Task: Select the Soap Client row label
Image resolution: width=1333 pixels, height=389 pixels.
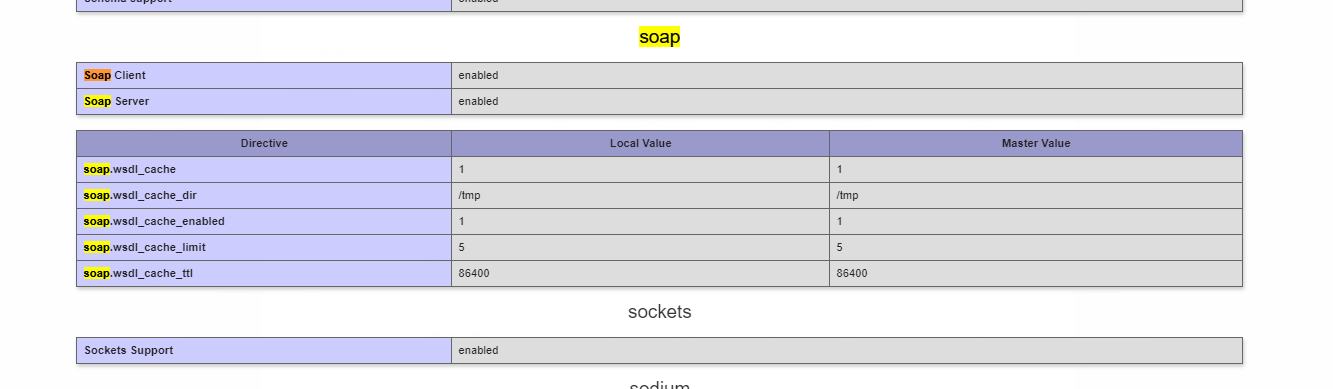Action: pos(115,76)
